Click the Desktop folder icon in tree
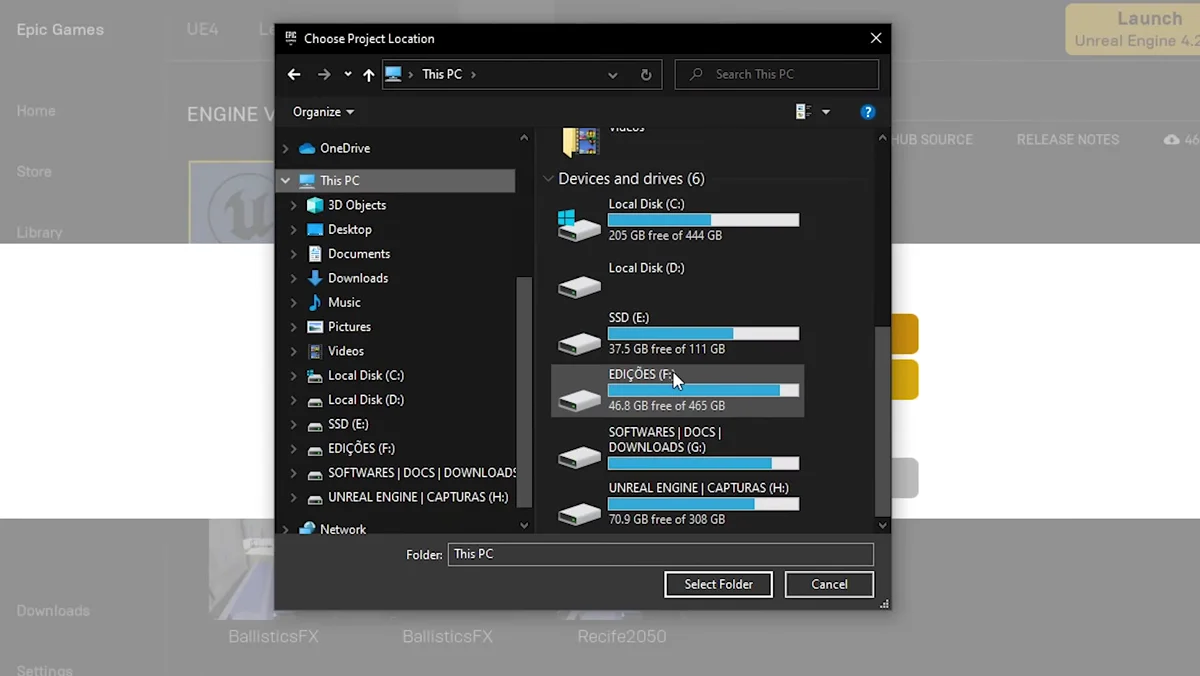 (x=315, y=229)
